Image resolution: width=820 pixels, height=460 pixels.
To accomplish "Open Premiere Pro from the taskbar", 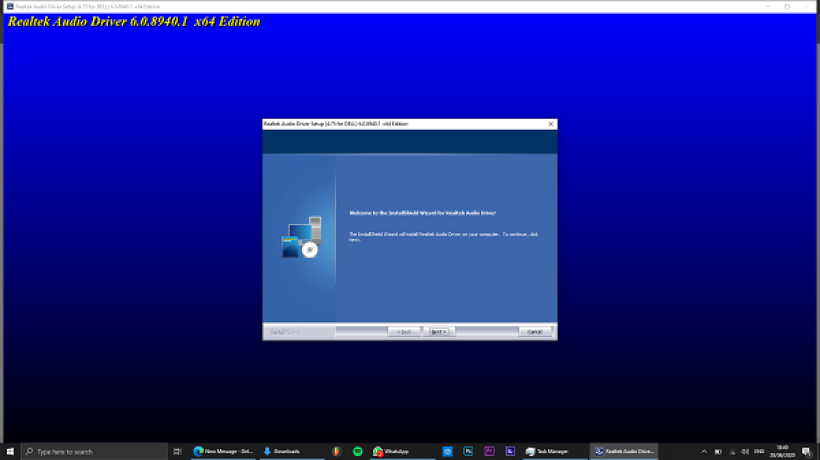I will [489, 451].
